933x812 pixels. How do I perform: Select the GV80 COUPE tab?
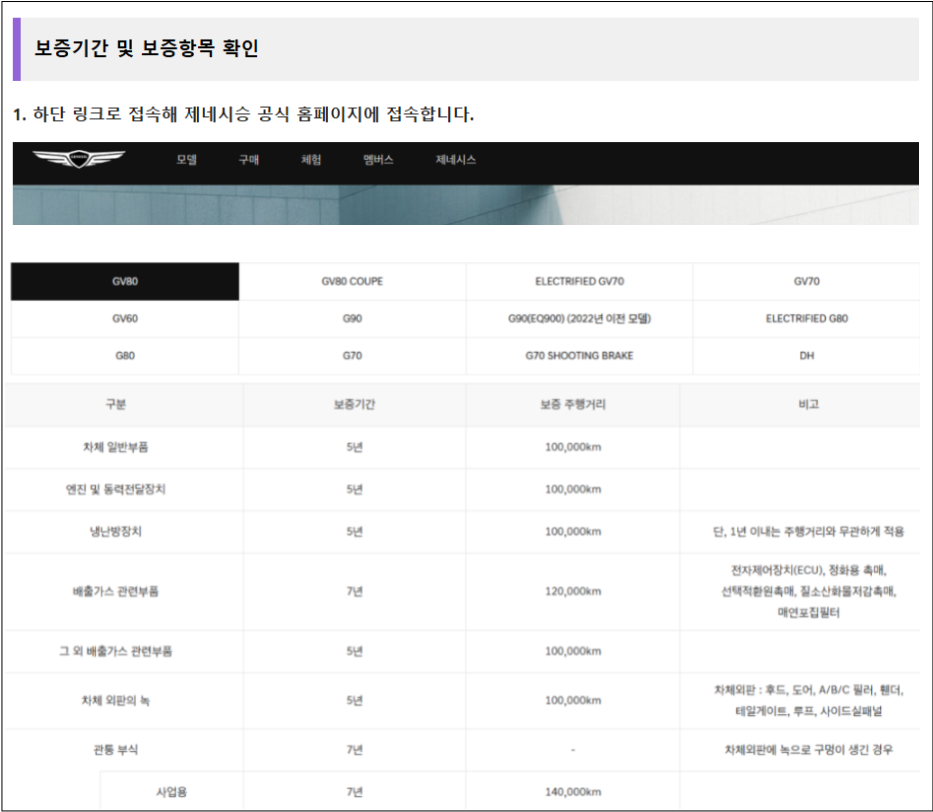[x=352, y=281]
